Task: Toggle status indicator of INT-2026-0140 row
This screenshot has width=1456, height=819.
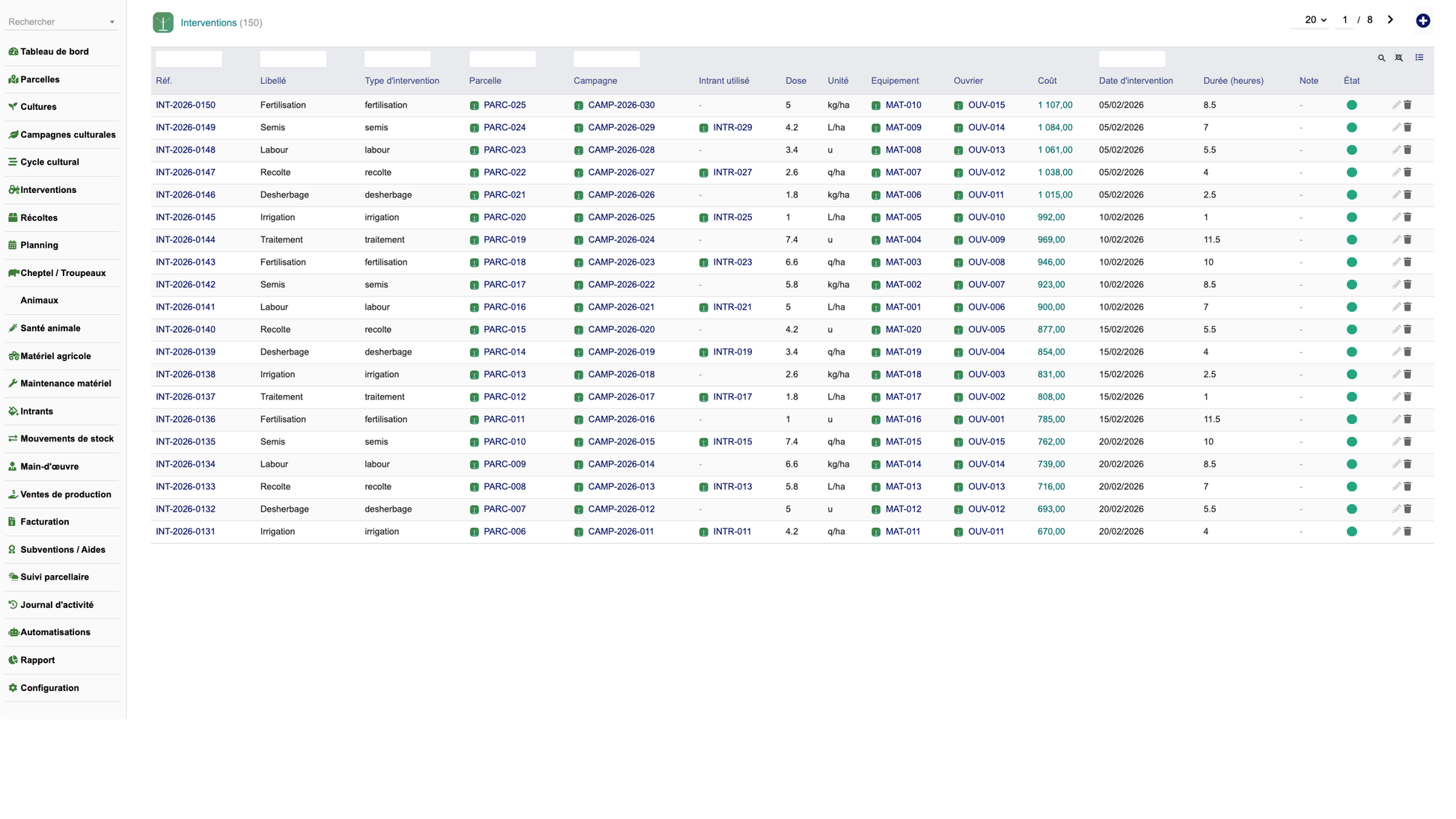Action: click(1351, 330)
